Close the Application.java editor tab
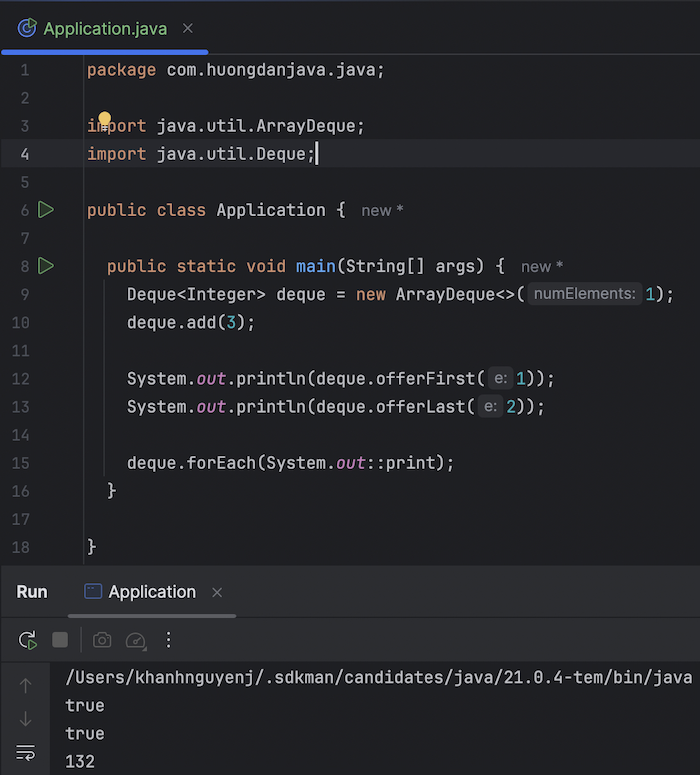This screenshot has height=775, width=700. (x=188, y=29)
